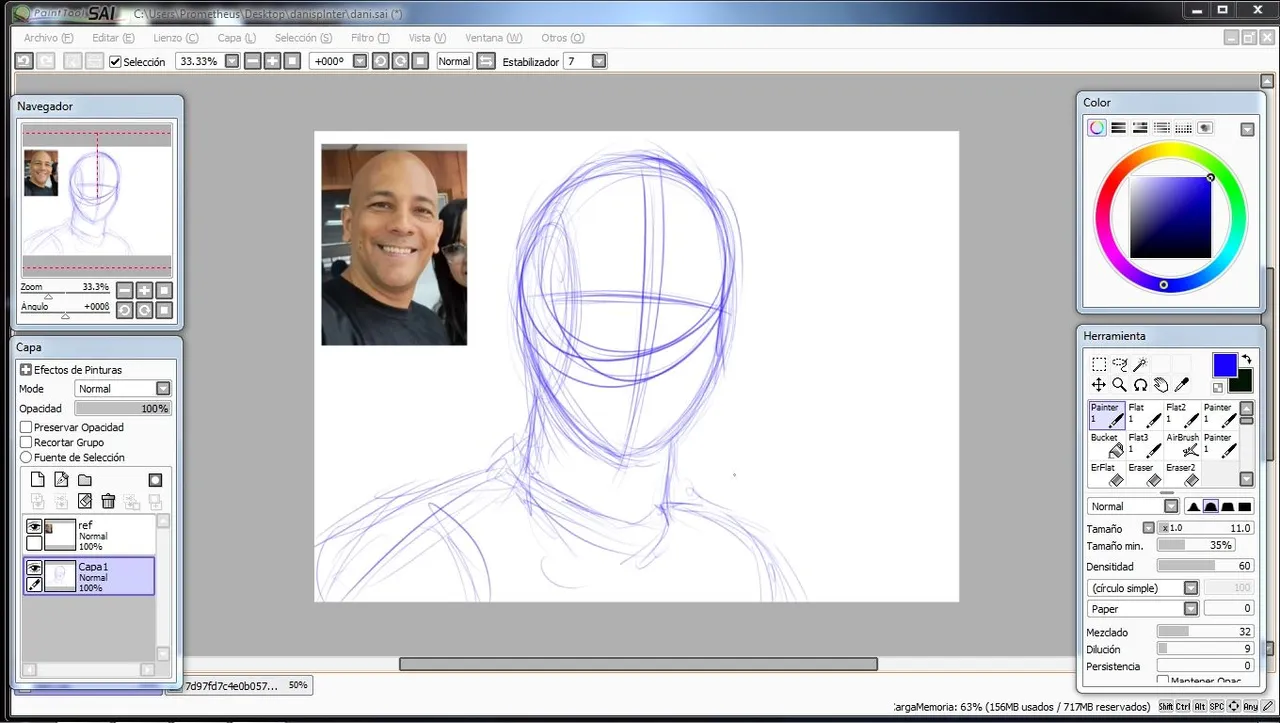This screenshot has width=1280, height=723.
Task: Choose the AirBrush tool
Action: point(1183,445)
